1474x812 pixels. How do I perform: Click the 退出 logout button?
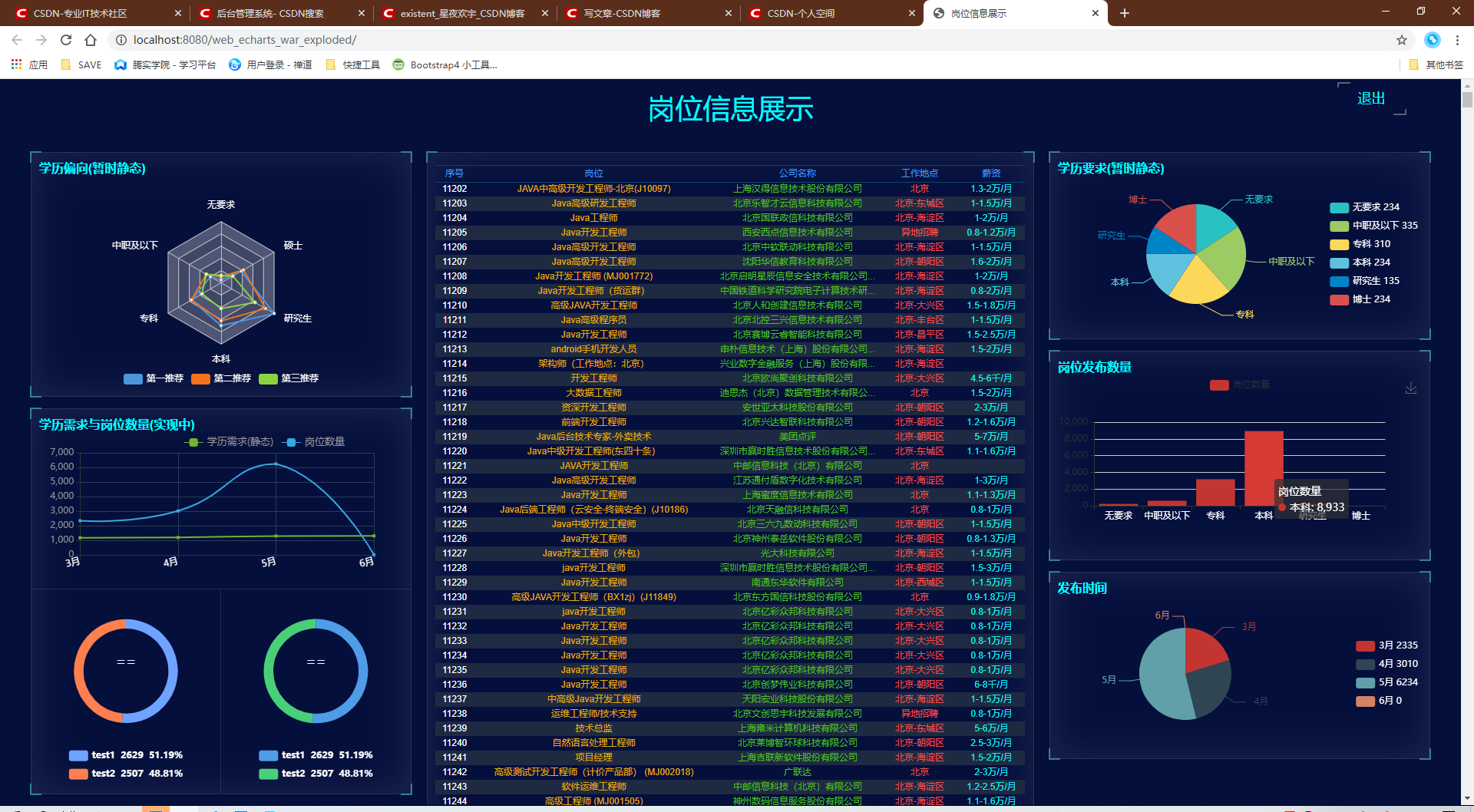(1371, 98)
